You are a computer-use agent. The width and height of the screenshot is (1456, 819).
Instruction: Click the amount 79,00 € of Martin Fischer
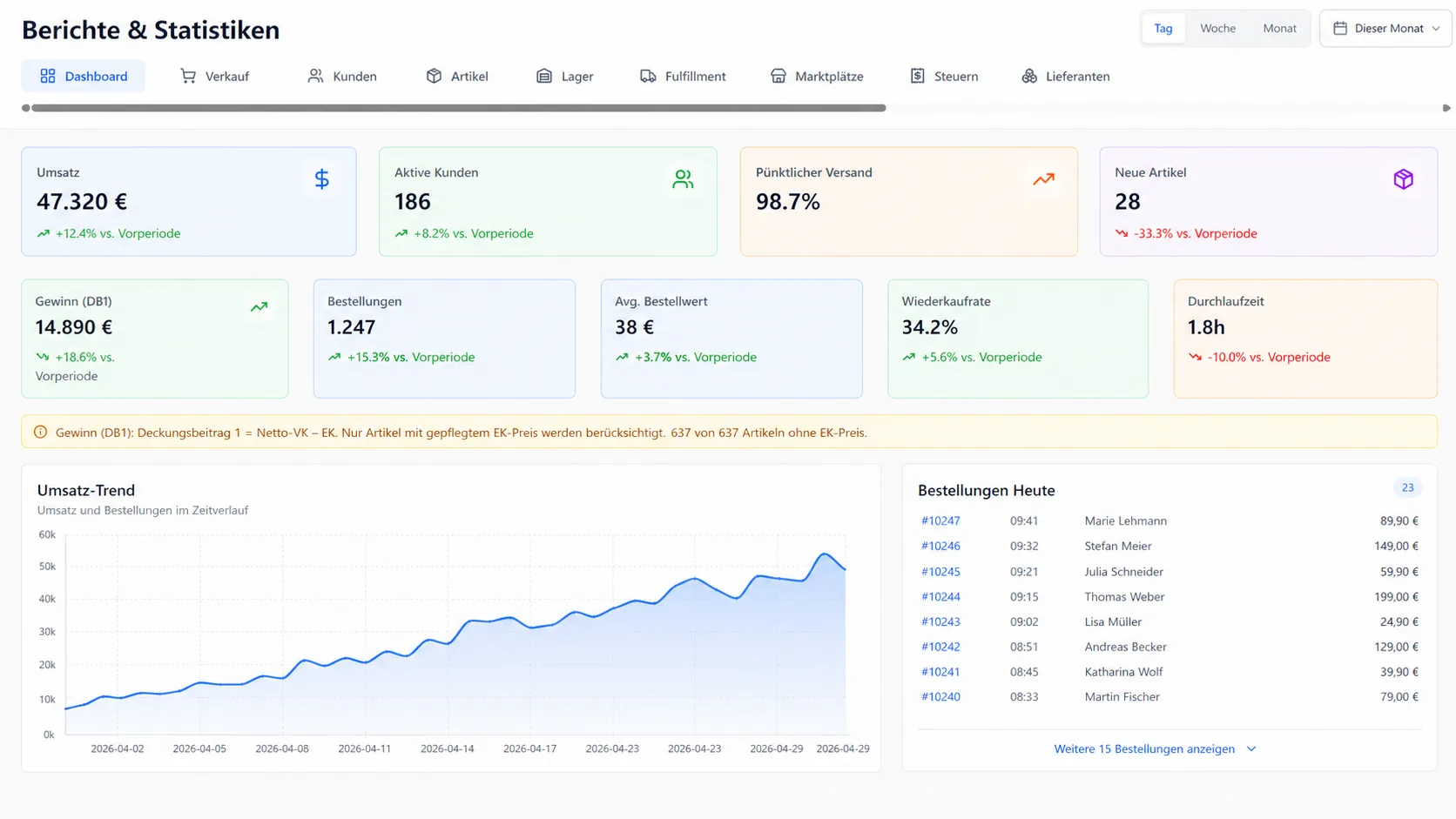pos(1399,697)
